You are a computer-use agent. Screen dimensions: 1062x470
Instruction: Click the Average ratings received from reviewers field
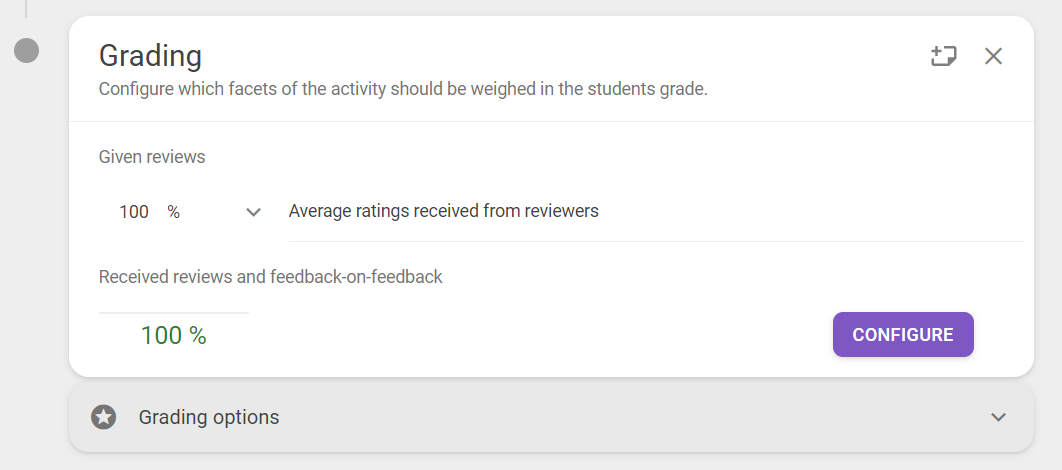(x=656, y=211)
